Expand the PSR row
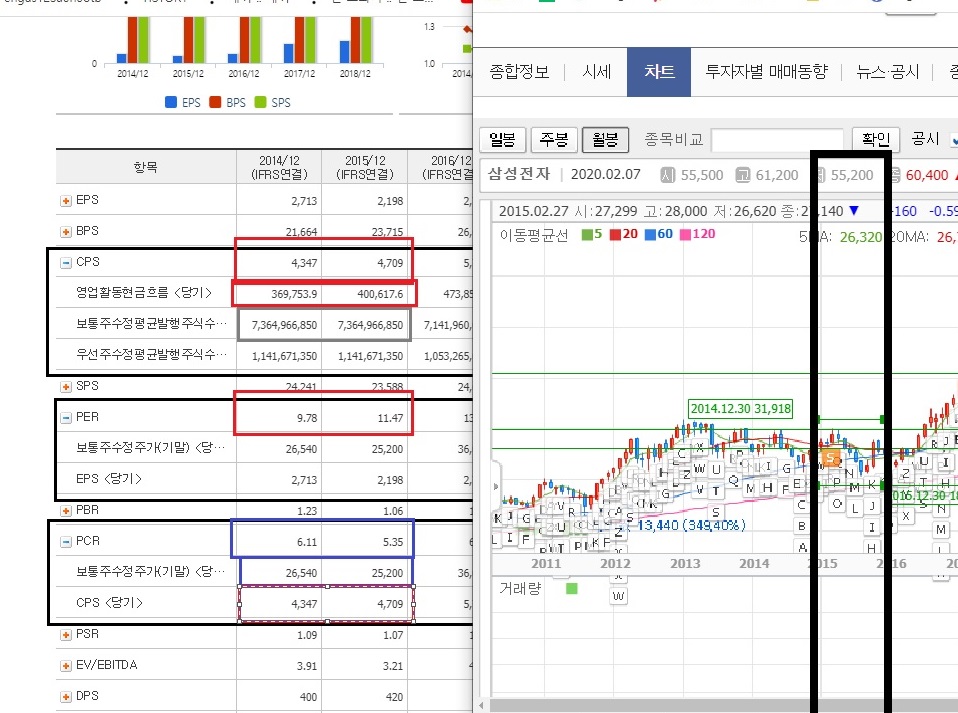This screenshot has width=958, height=713. pyautogui.click(x=66, y=635)
